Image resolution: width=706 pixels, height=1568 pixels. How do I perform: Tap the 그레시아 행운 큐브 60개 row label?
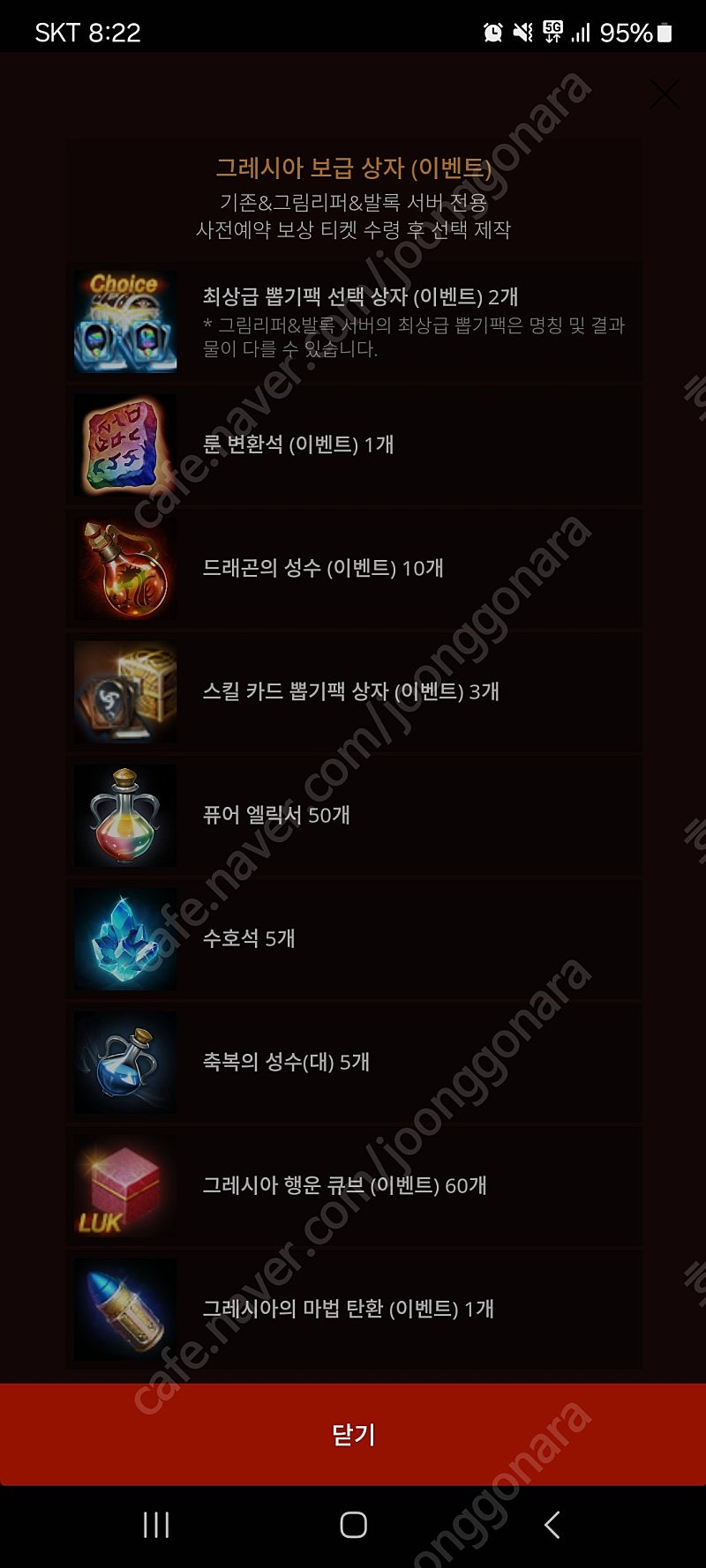point(345,1185)
